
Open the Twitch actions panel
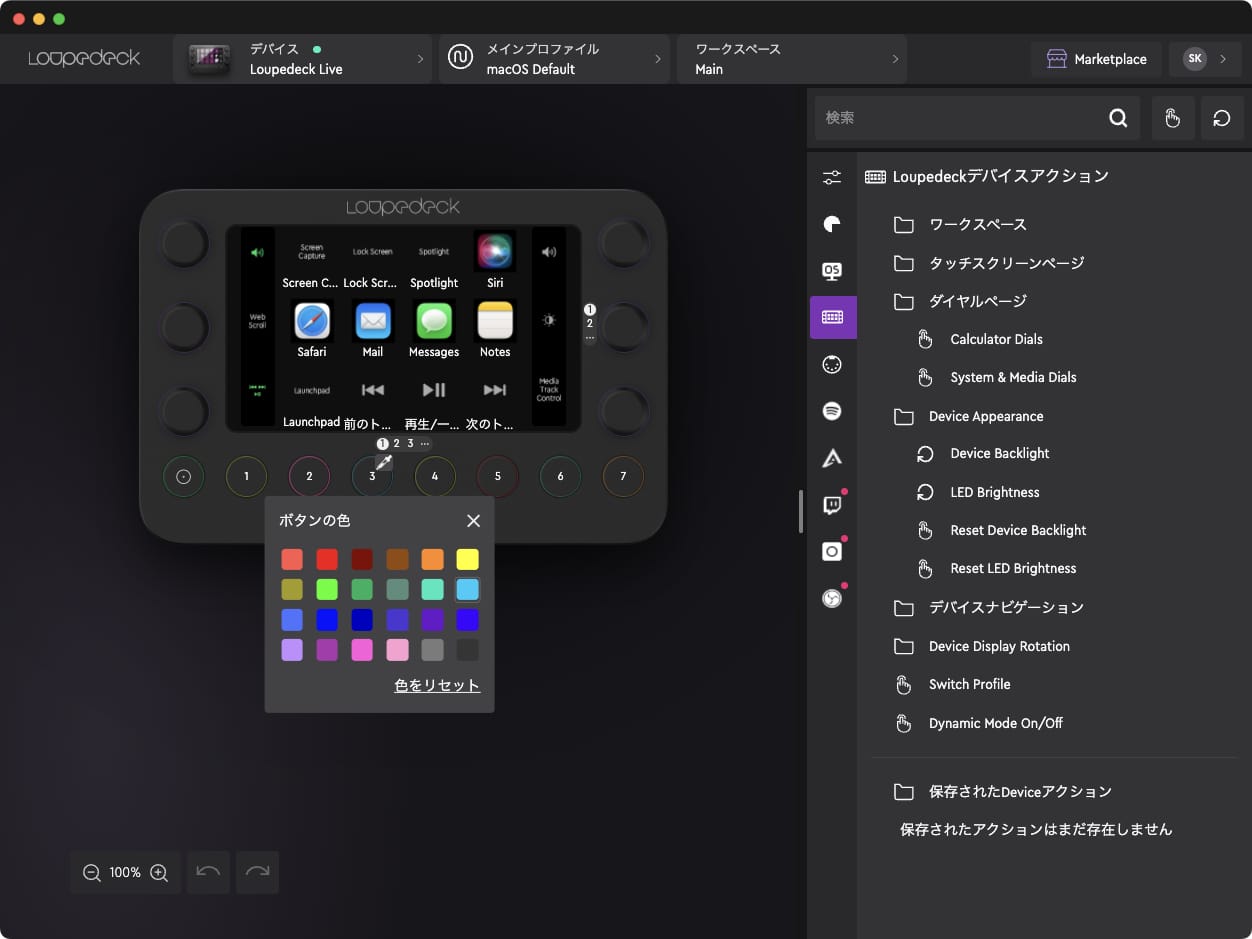[x=833, y=504]
